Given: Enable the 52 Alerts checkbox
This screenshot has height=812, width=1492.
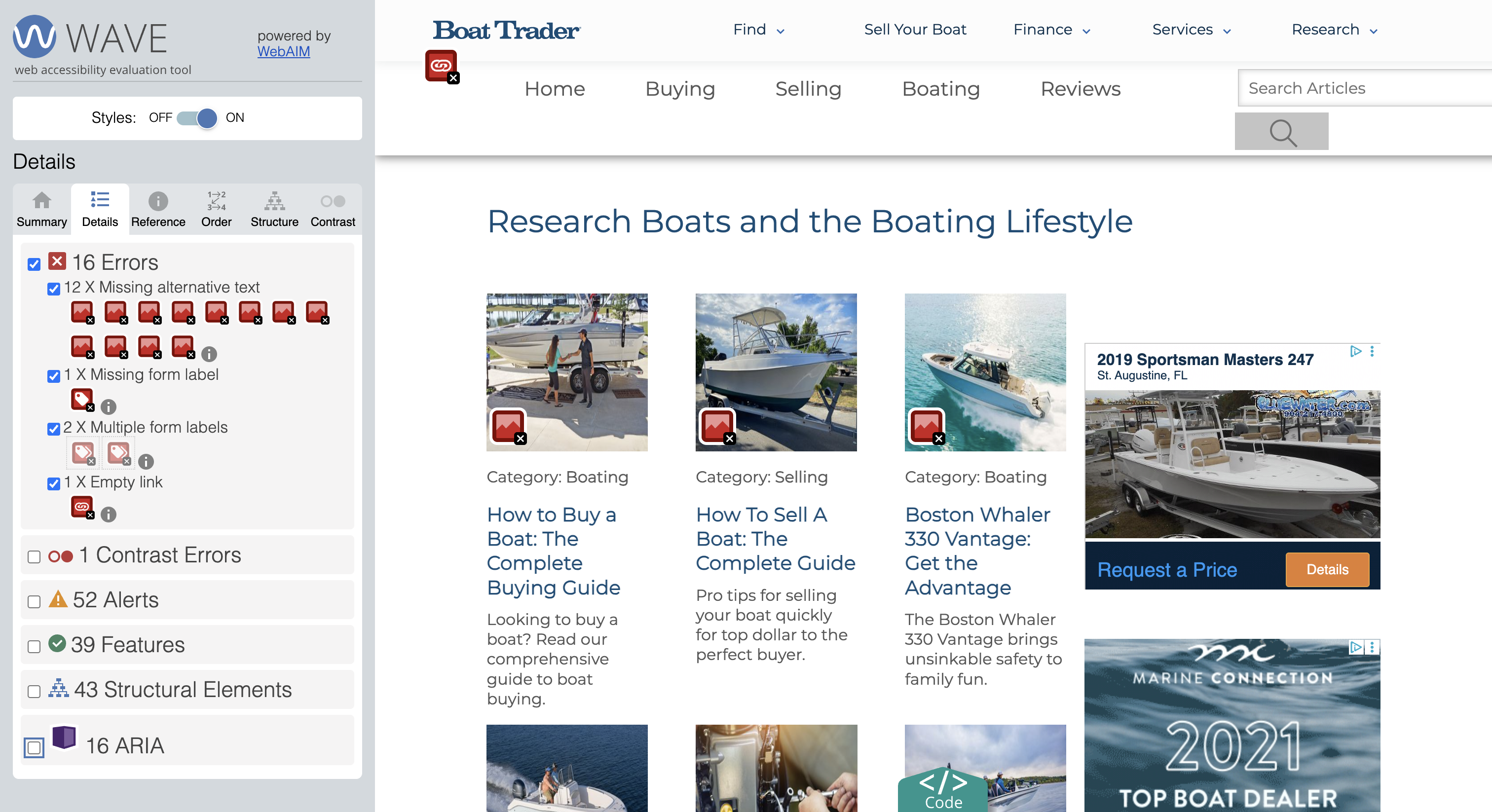Looking at the screenshot, I should coord(34,601).
